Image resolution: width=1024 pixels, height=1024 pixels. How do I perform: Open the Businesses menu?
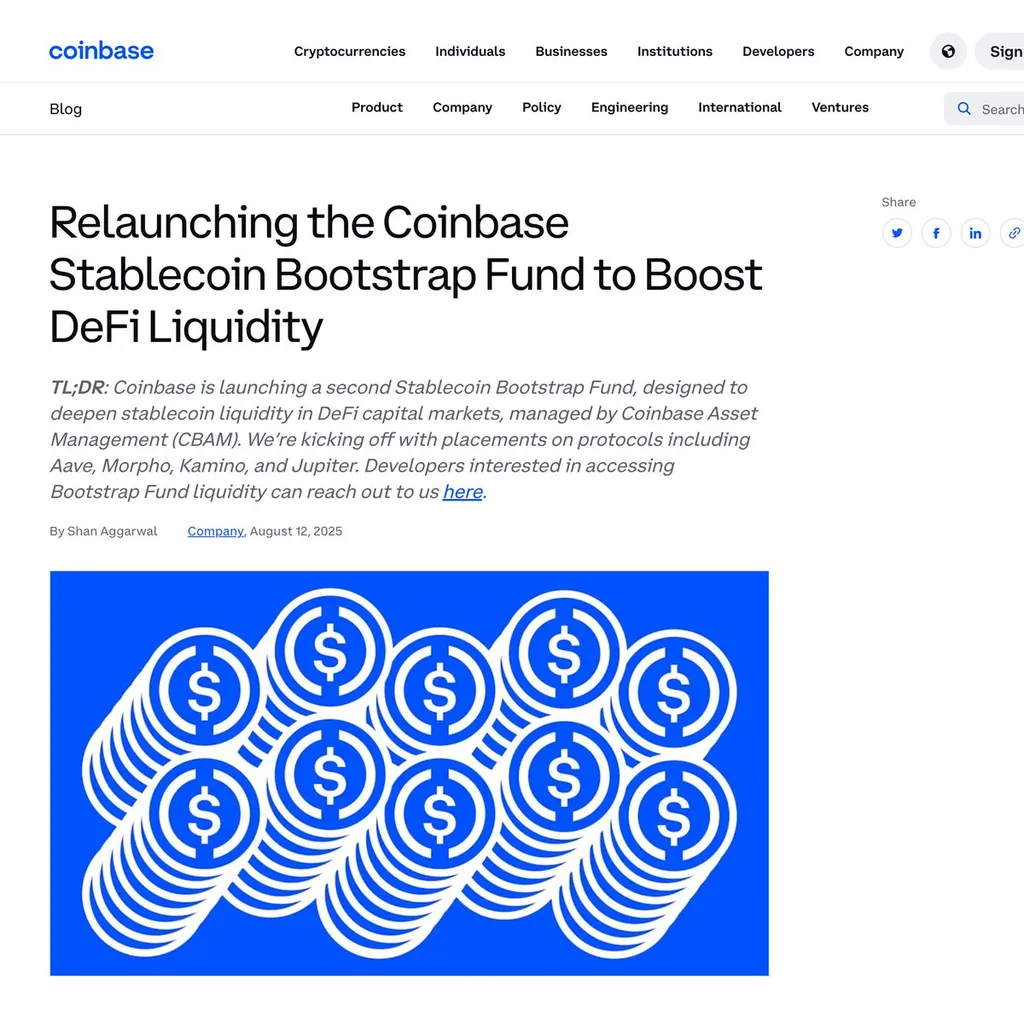[571, 51]
